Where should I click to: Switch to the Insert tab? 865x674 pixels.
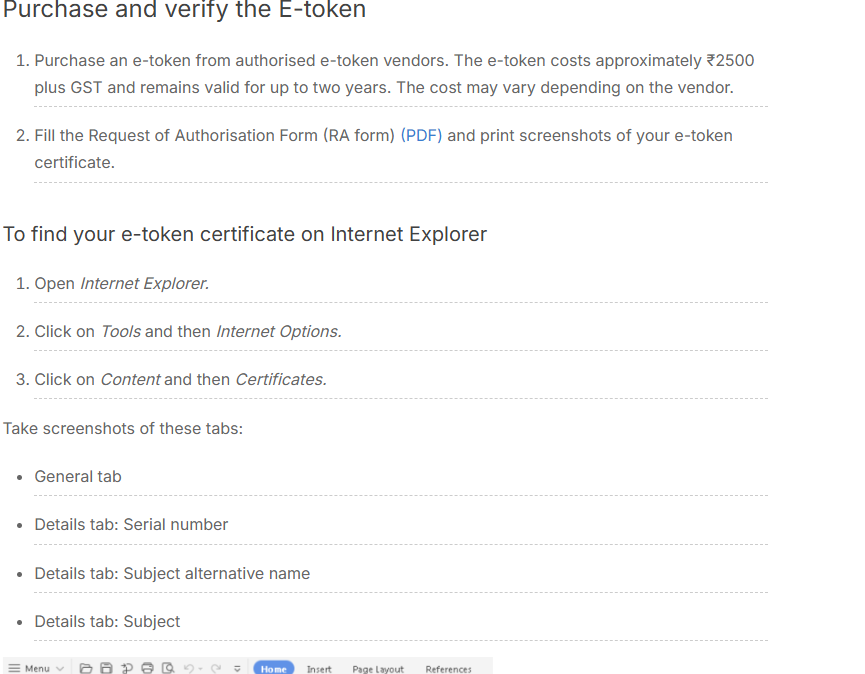[319, 668]
